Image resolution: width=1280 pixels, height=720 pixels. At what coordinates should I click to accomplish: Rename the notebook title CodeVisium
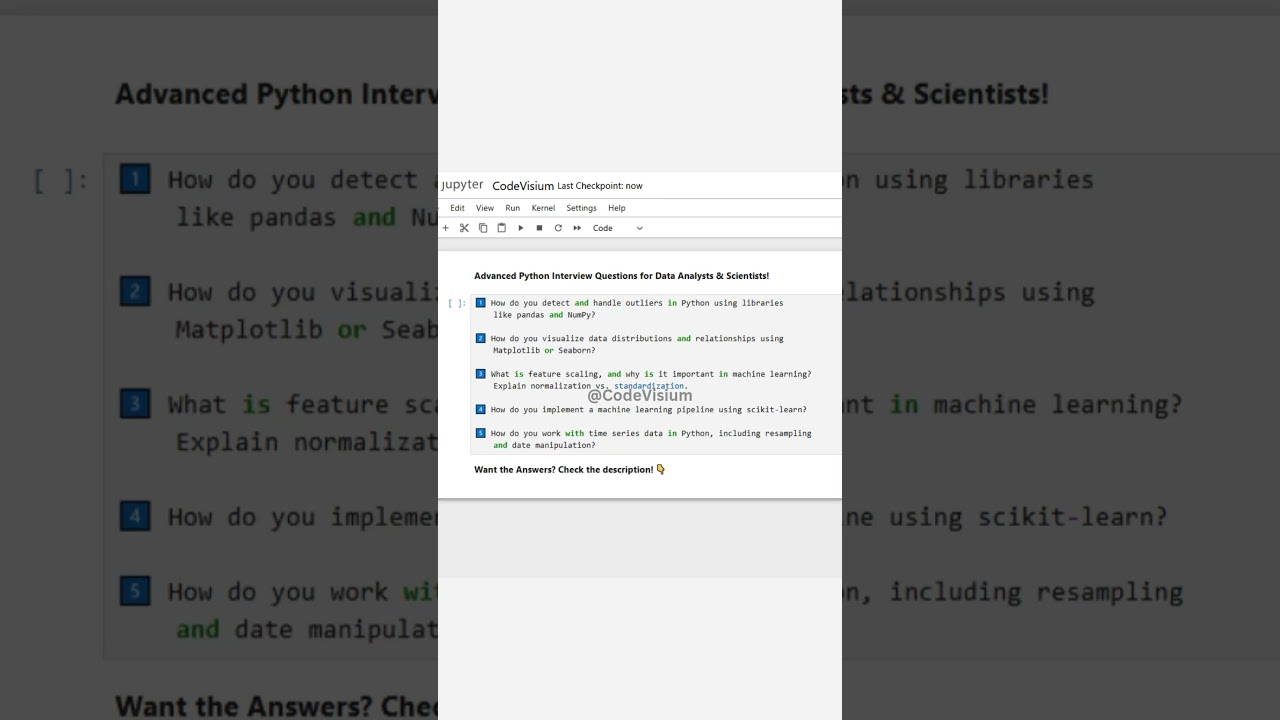coord(523,186)
